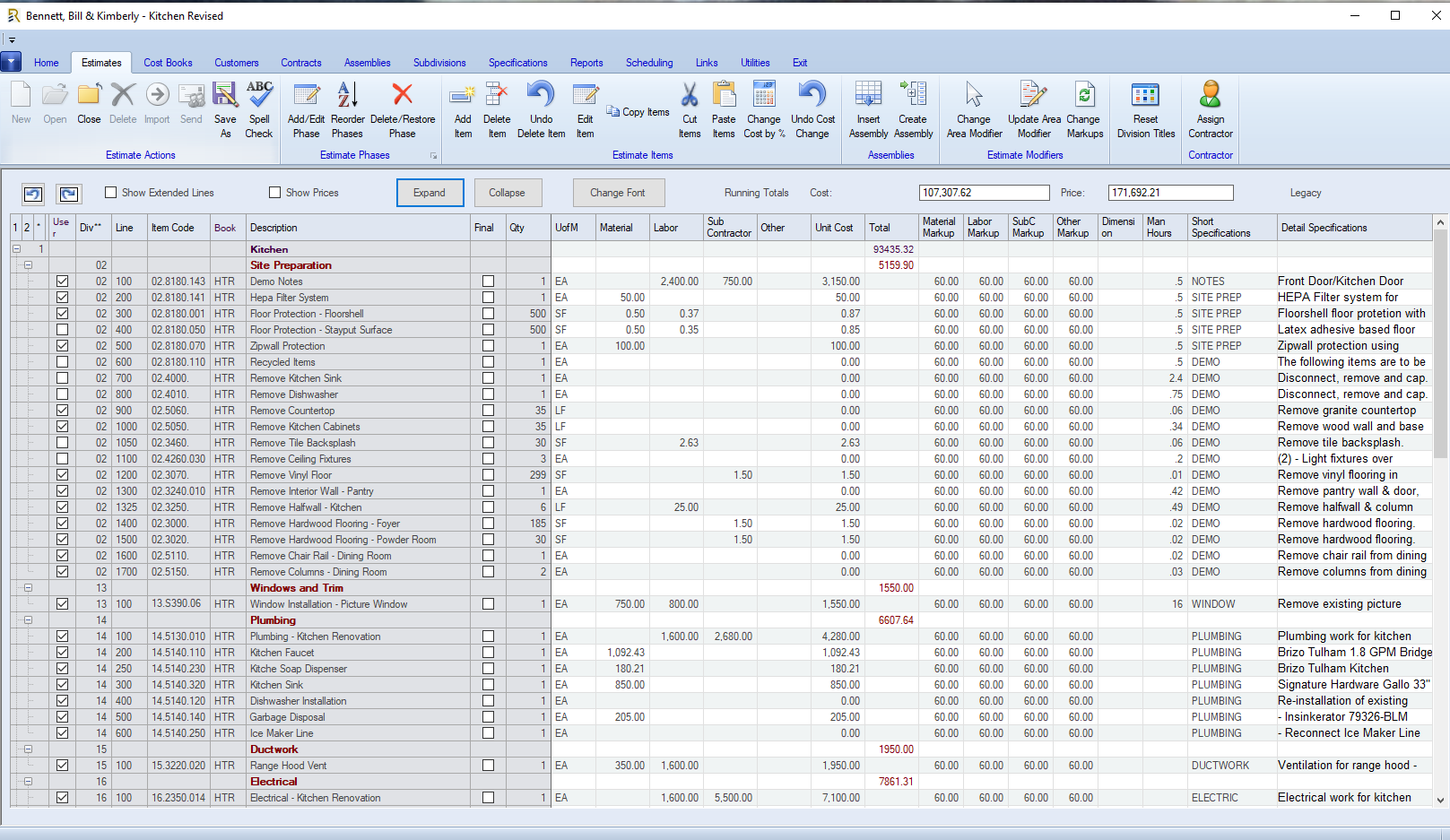
Task: Switch to the Cost Books tab
Action: pyautogui.click(x=168, y=63)
